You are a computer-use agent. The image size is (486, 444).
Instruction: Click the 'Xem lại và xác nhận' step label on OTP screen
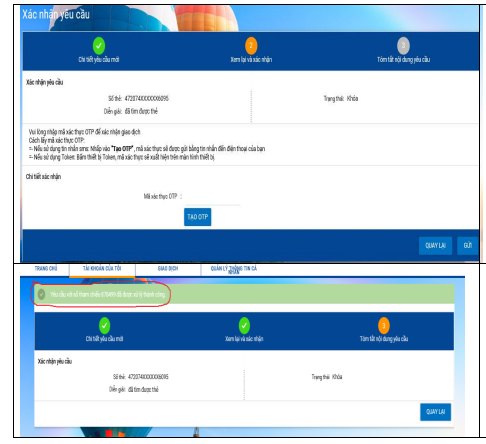[x=251, y=60]
